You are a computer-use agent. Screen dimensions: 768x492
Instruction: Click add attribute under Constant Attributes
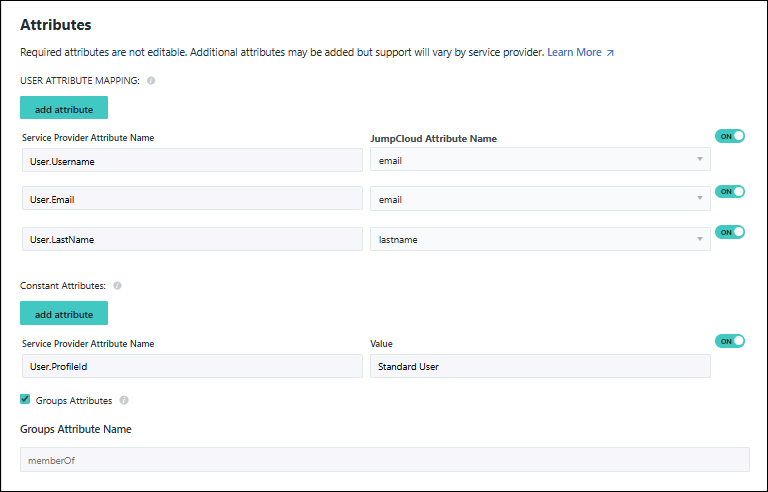pyautogui.click(x=64, y=314)
